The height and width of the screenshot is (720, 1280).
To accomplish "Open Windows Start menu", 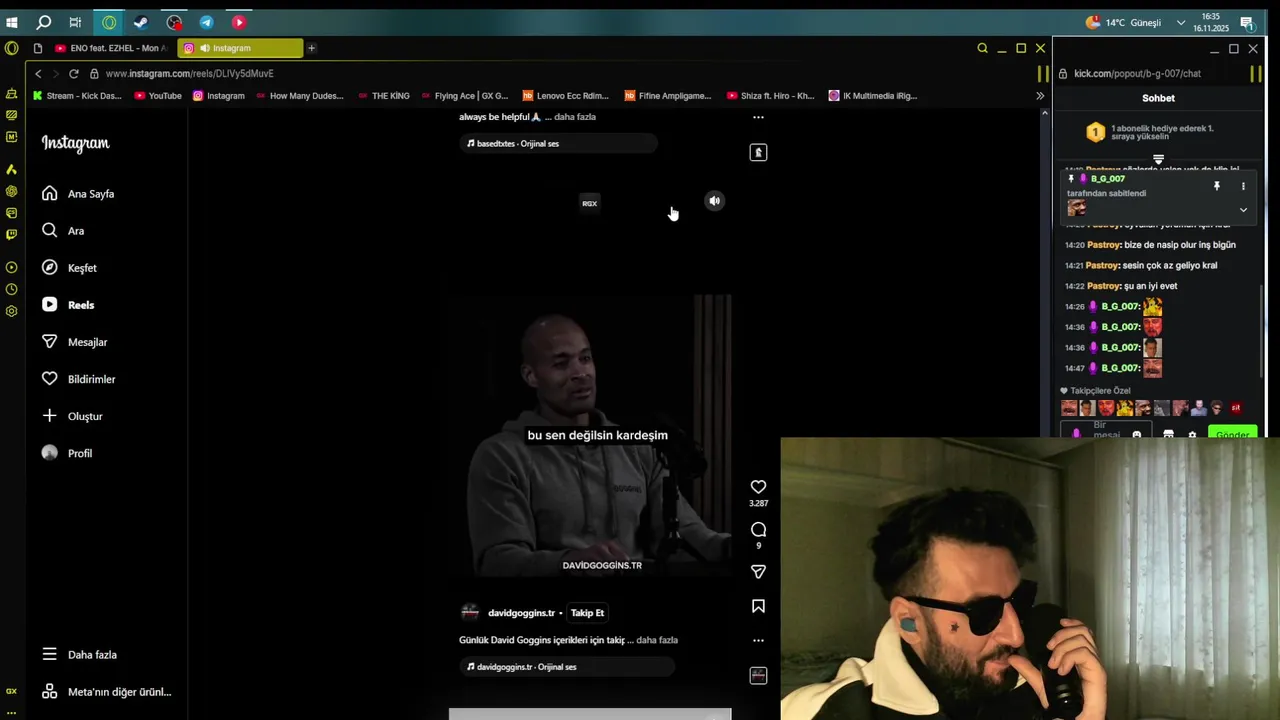I will click(12, 22).
